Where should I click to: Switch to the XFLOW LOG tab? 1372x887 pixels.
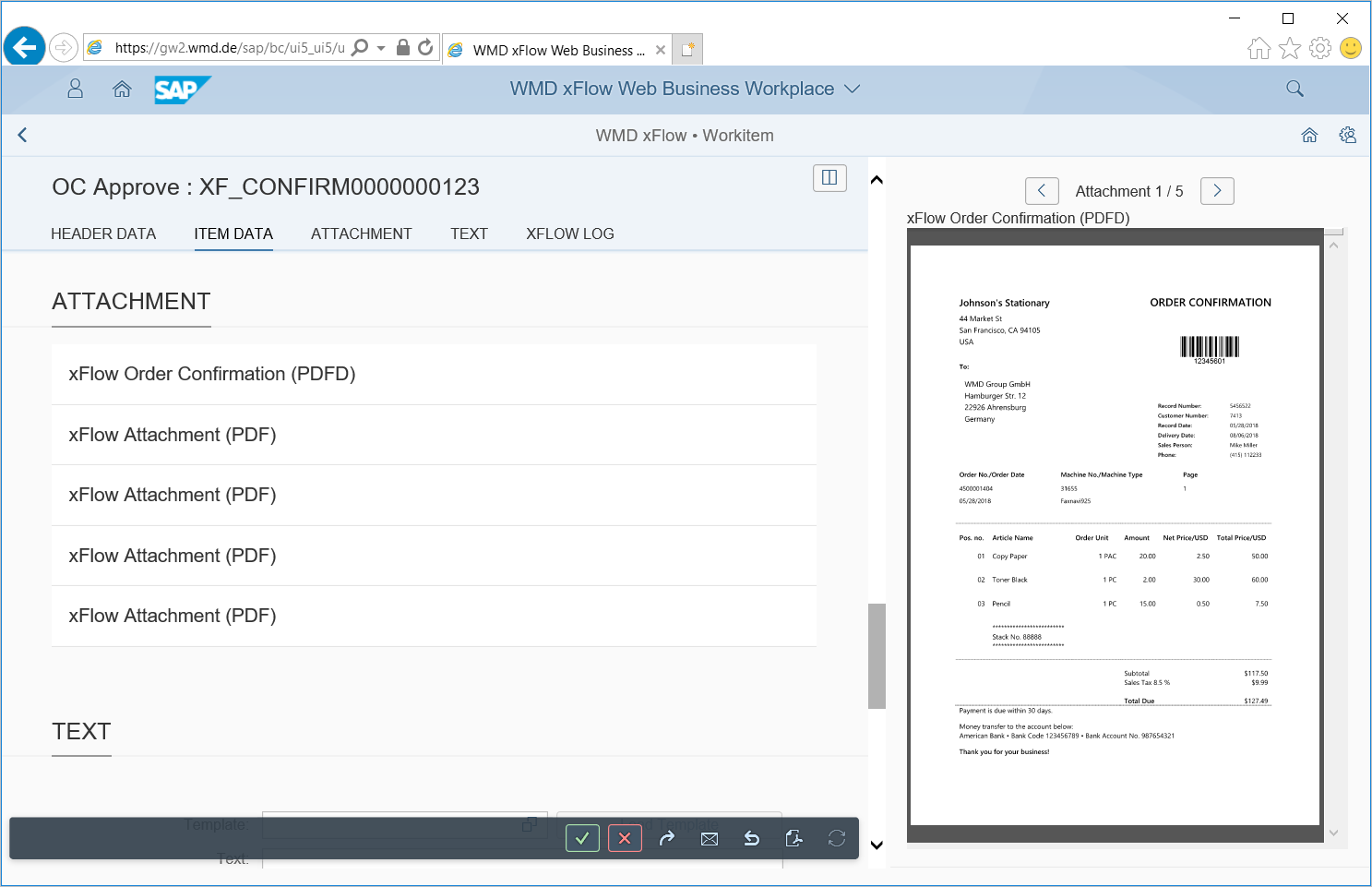pos(569,234)
